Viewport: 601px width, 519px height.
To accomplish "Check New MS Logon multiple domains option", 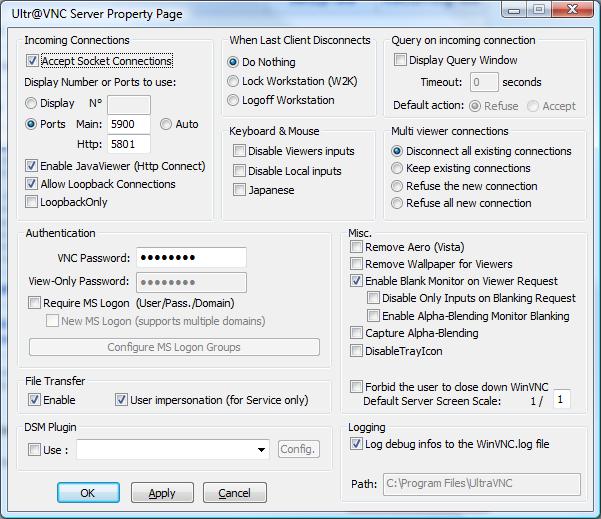I will [52, 320].
